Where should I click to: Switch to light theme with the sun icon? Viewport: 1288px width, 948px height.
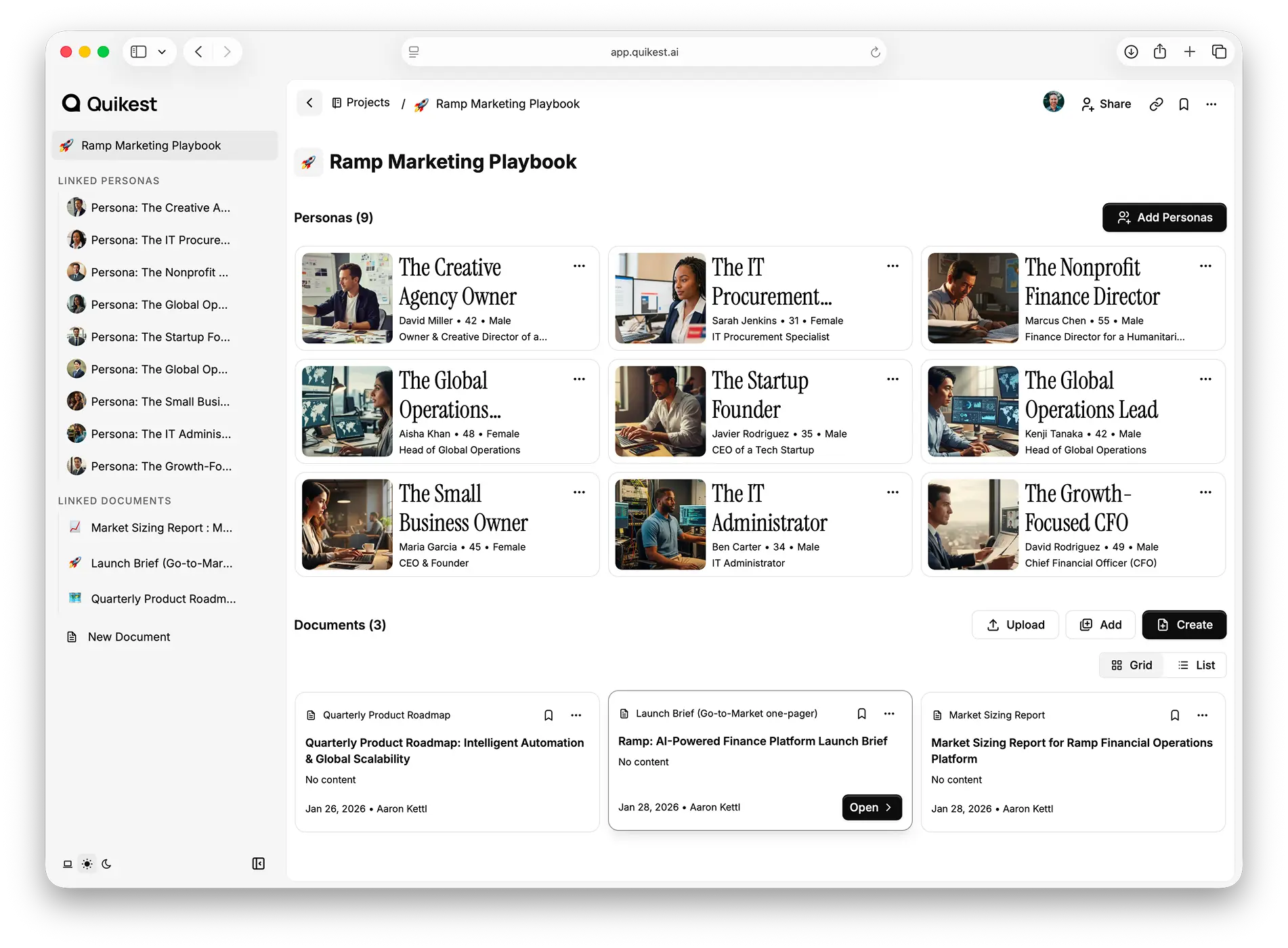[87, 863]
